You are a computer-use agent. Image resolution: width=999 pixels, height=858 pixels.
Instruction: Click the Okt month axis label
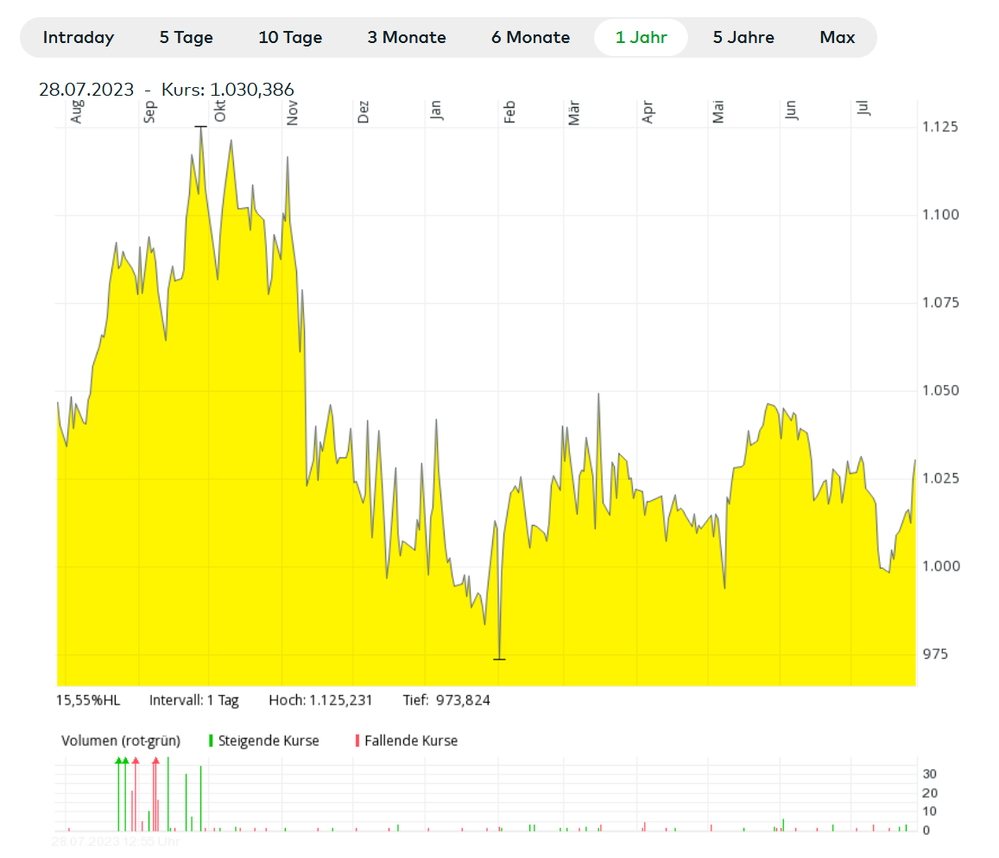[x=220, y=111]
